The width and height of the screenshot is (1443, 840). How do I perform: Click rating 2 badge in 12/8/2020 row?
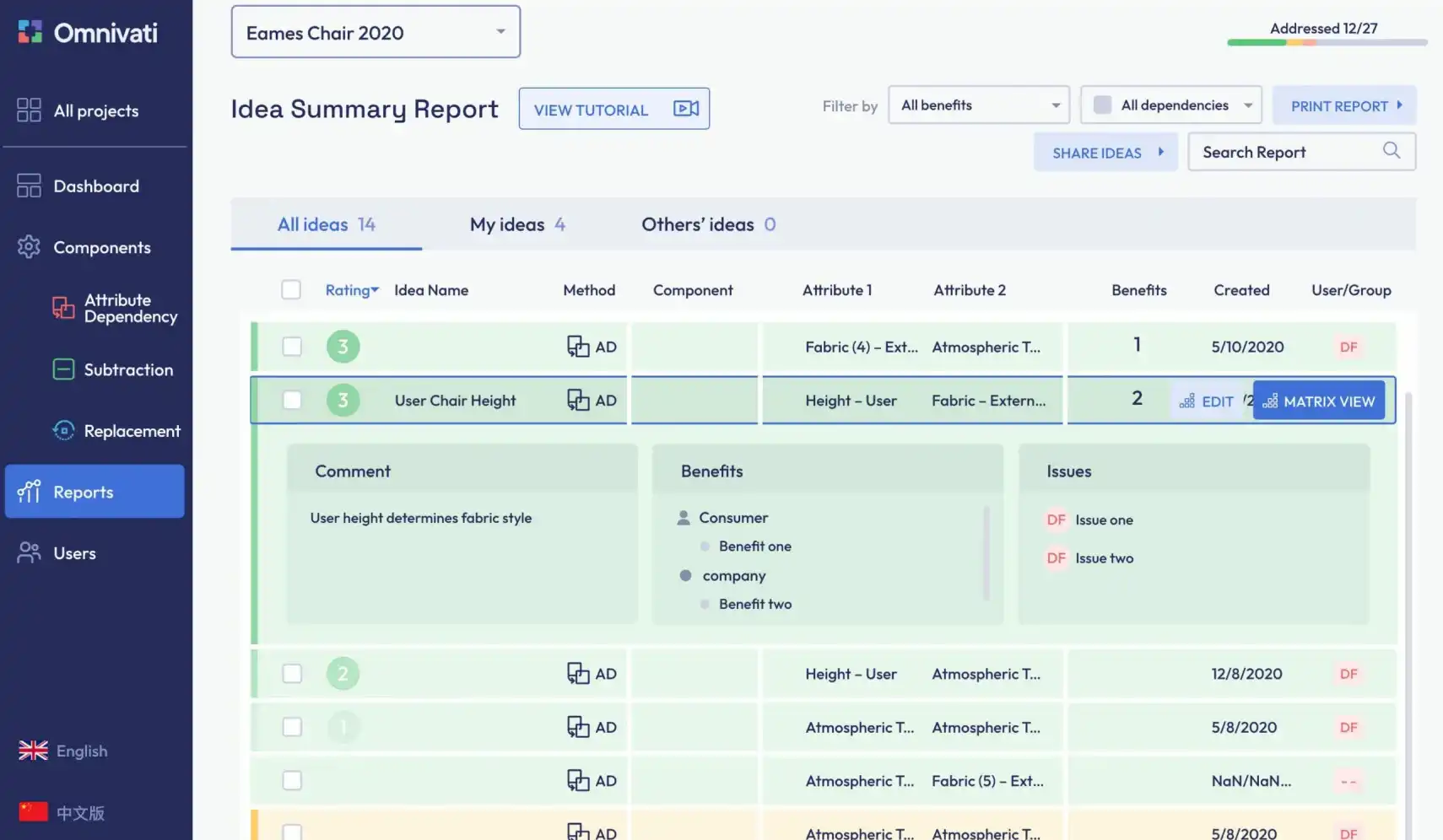click(343, 673)
